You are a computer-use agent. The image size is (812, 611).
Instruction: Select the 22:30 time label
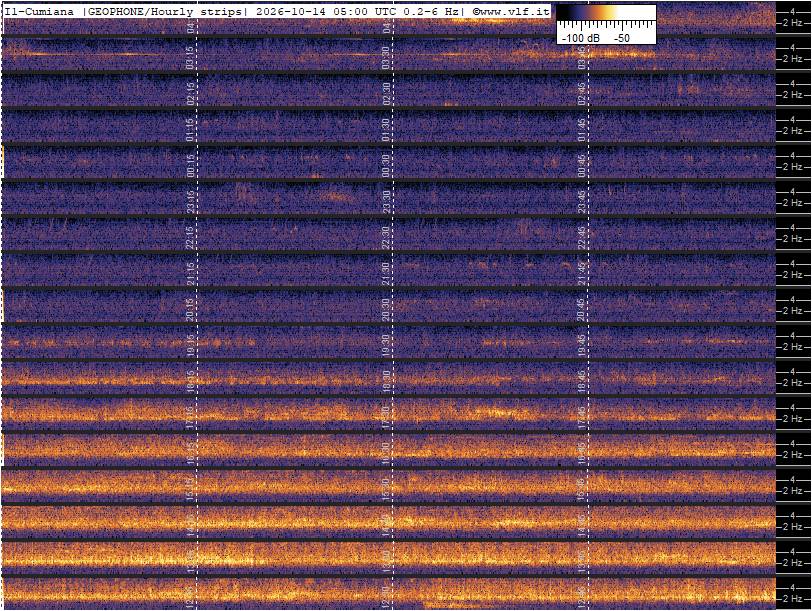pos(386,238)
